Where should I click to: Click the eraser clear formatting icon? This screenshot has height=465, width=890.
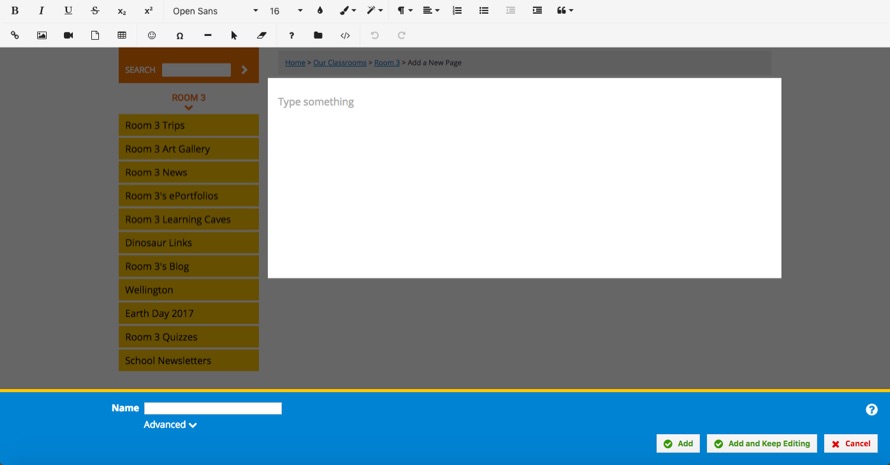[262, 35]
